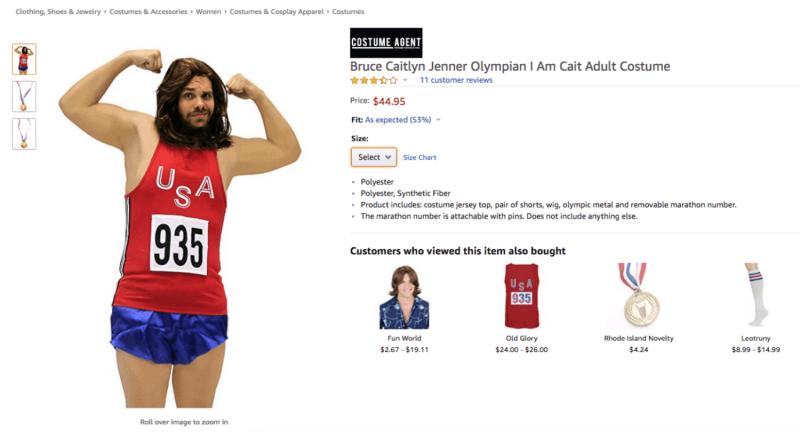Open the Size Select dropdown
800x445 pixels.
click(373, 157)
